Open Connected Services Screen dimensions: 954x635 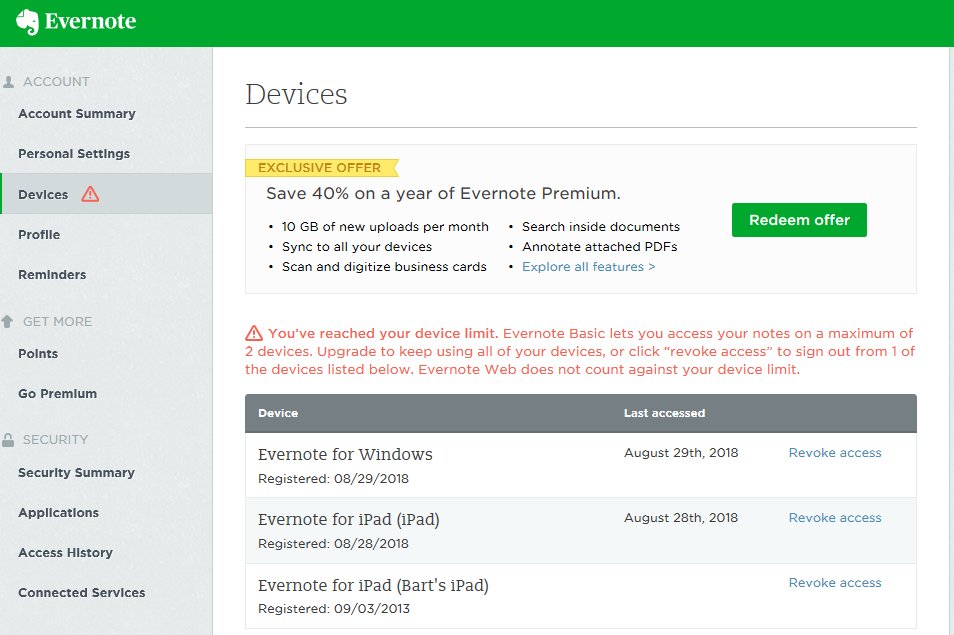82,593
